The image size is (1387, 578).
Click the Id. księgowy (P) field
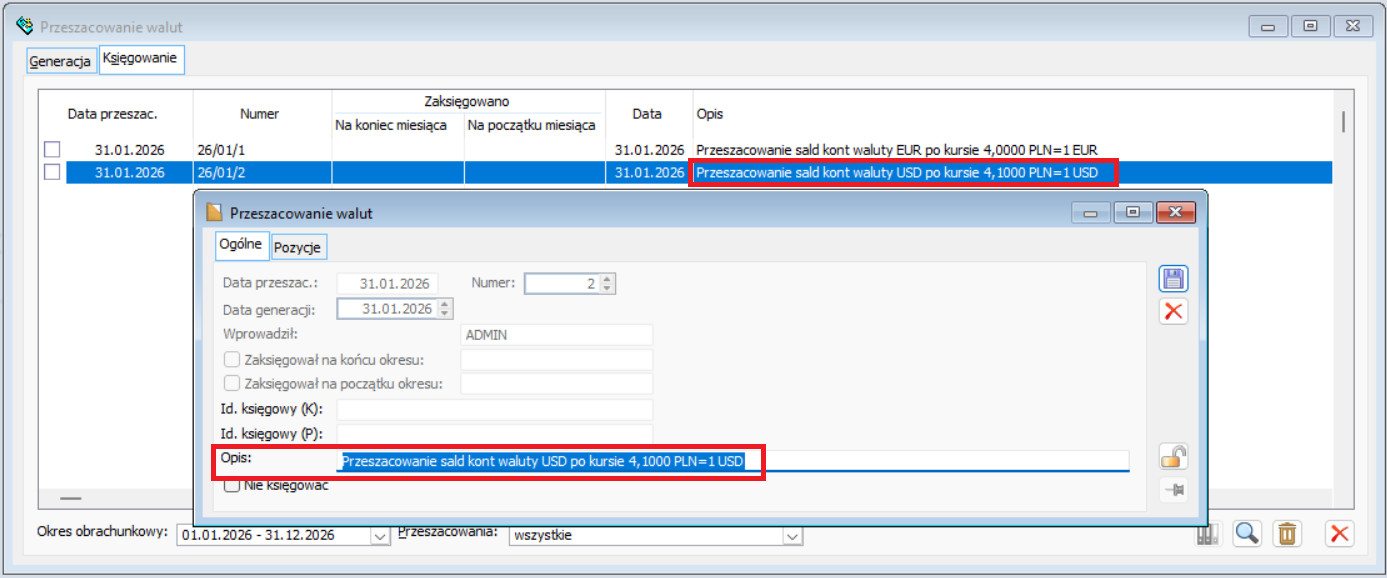pos(495,434)
